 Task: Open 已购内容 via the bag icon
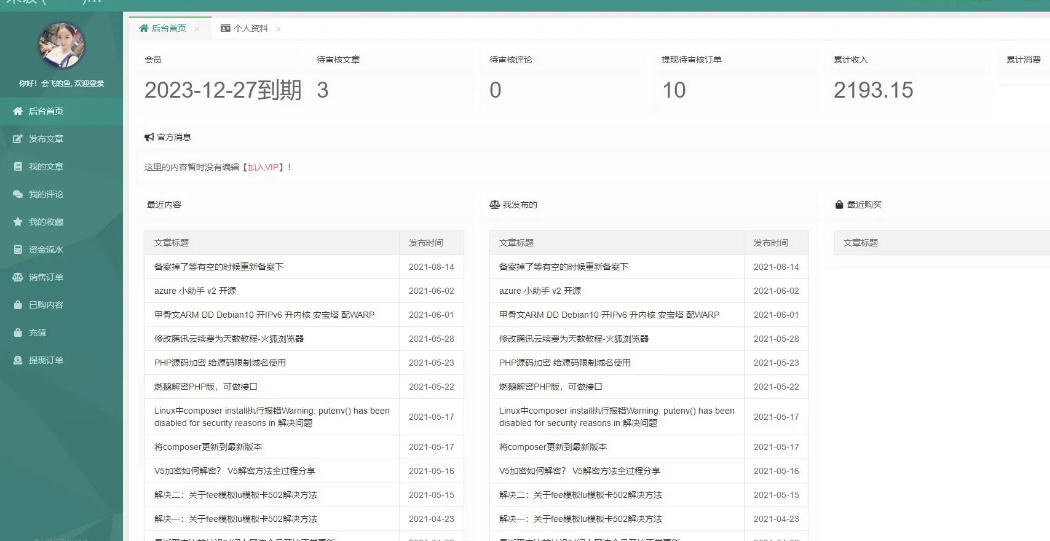tap(18, 304)
